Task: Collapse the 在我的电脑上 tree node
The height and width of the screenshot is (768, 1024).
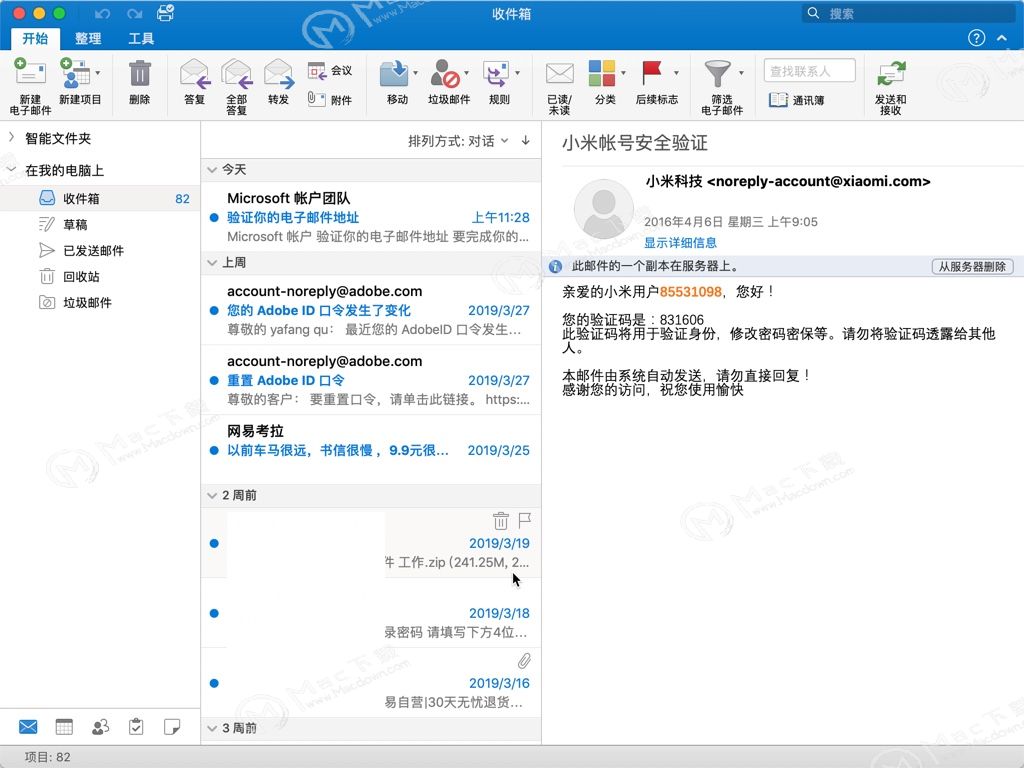Action: coord(11,170)
